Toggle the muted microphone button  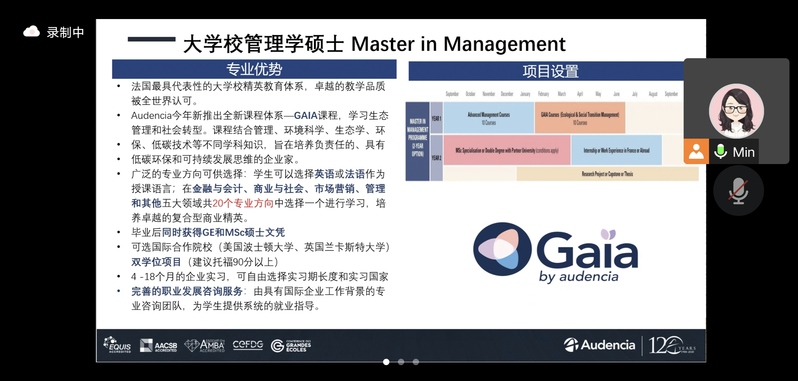[738, 191]
